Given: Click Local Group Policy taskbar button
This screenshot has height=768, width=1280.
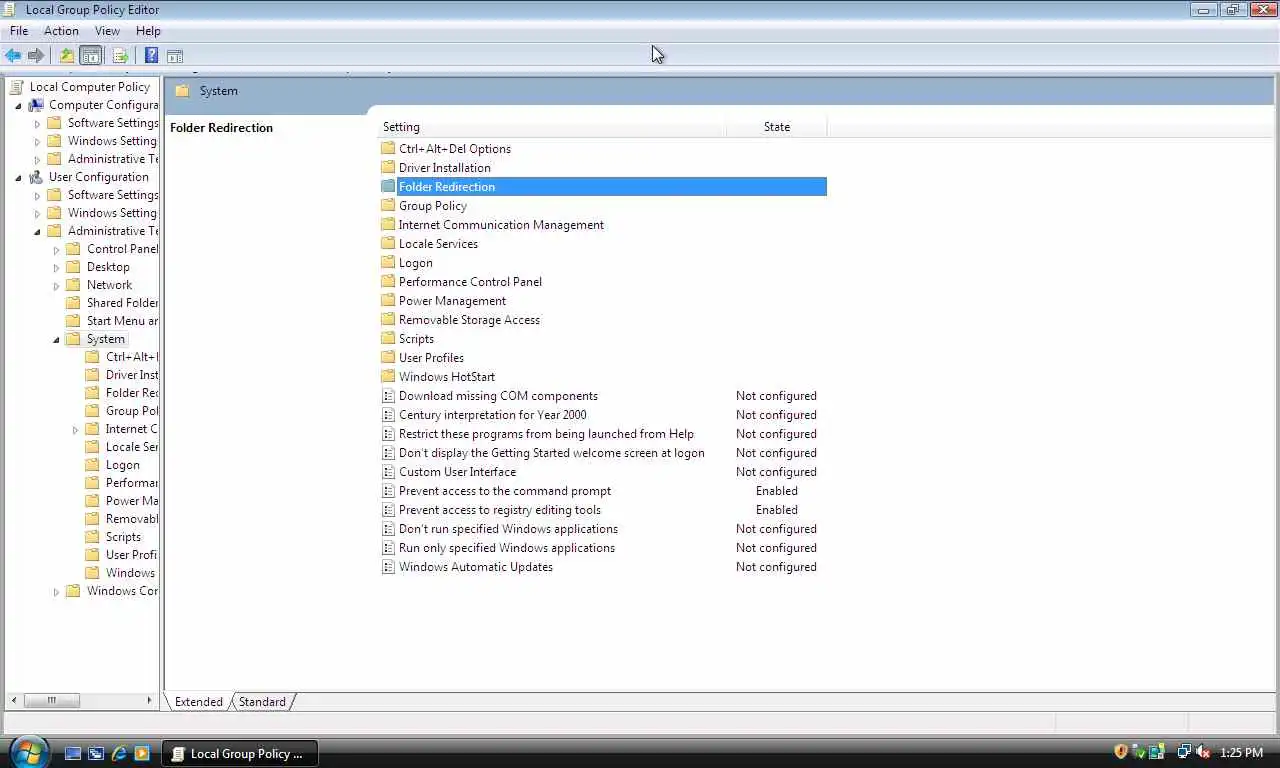Looking at the screenshot, I should [x=240, y=753].
